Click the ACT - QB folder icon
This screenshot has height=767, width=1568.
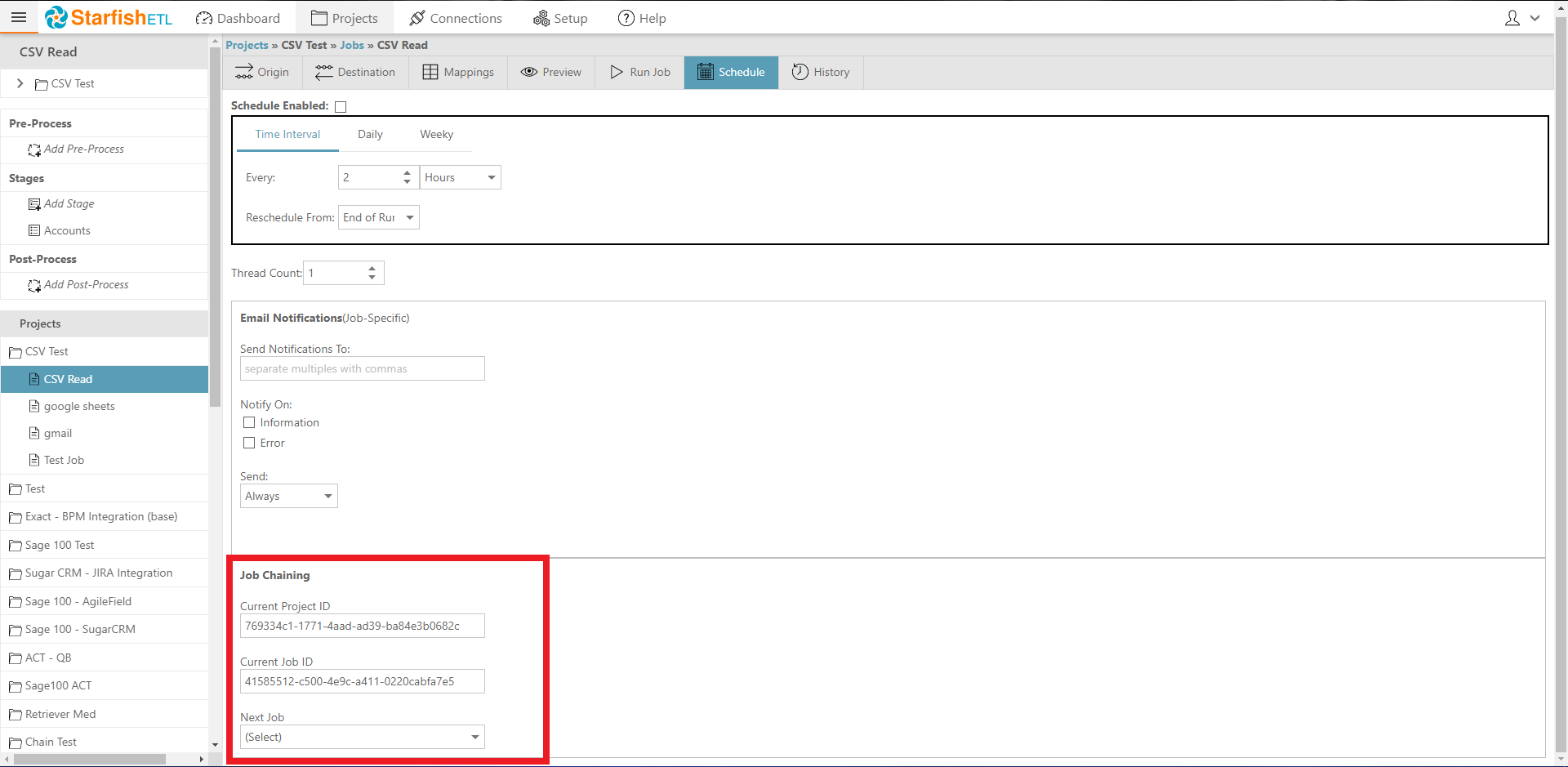pyautogui.click(x=15, y=658)
